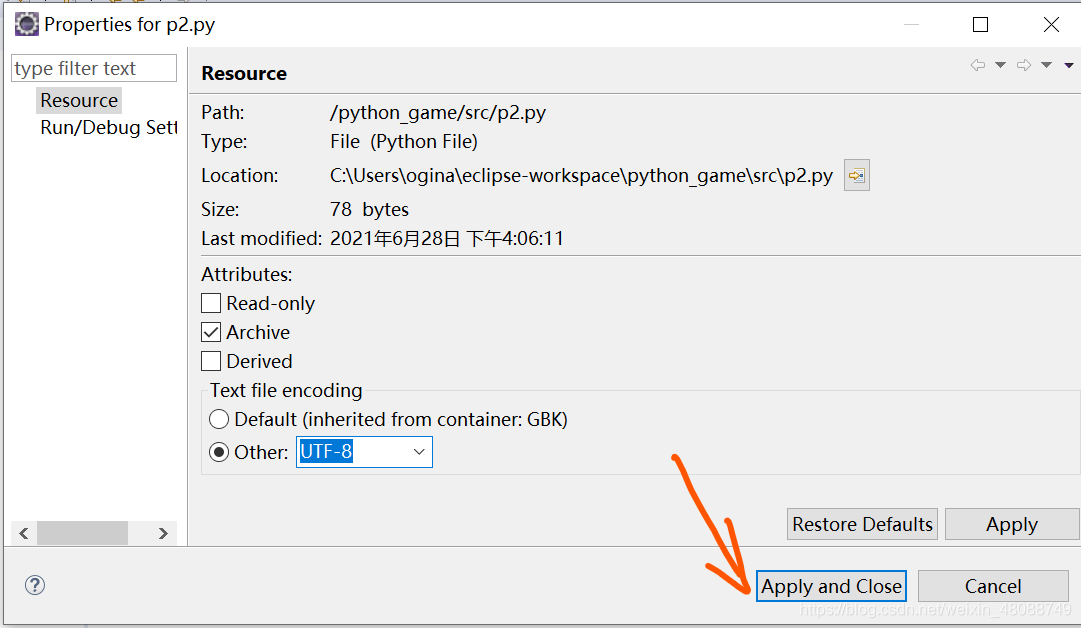
Task: Open Run/Debug Settings page
Action: (x=107, y=128)
